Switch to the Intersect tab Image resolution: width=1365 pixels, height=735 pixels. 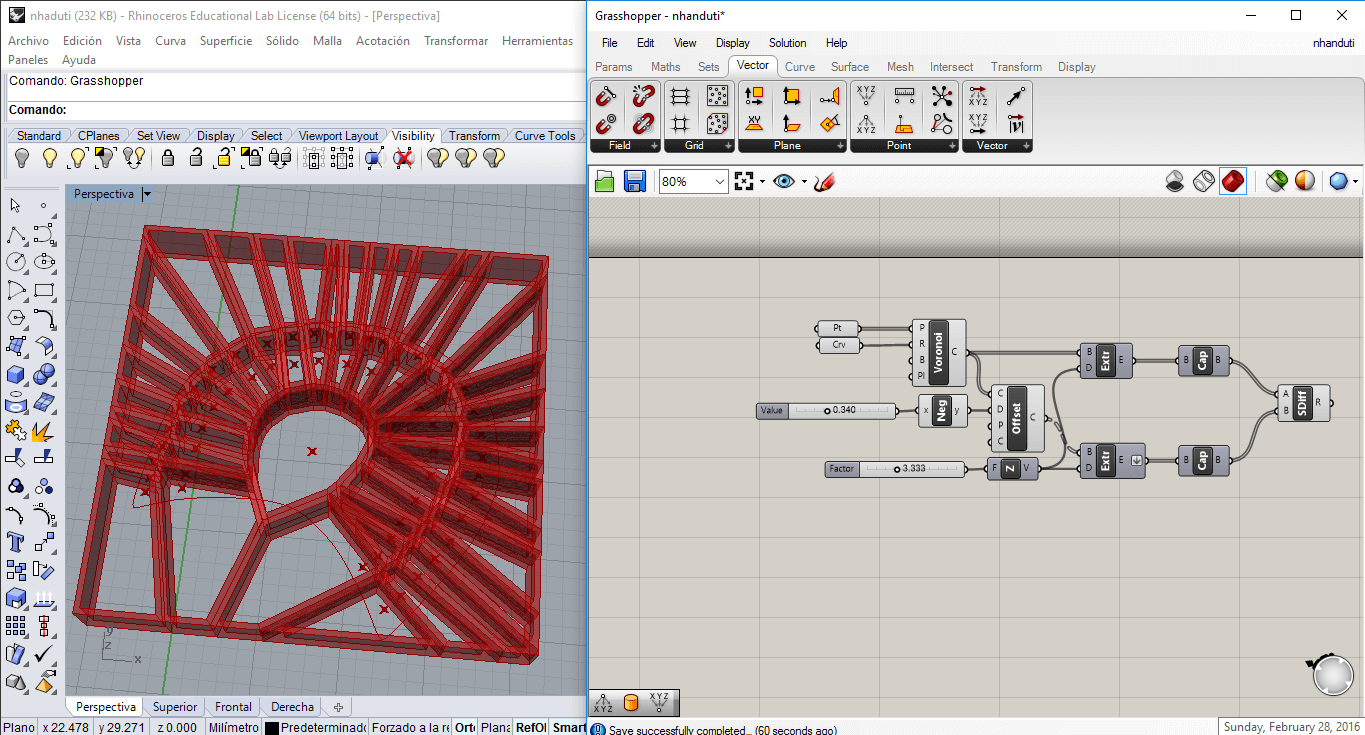click(x=951, y=67)
